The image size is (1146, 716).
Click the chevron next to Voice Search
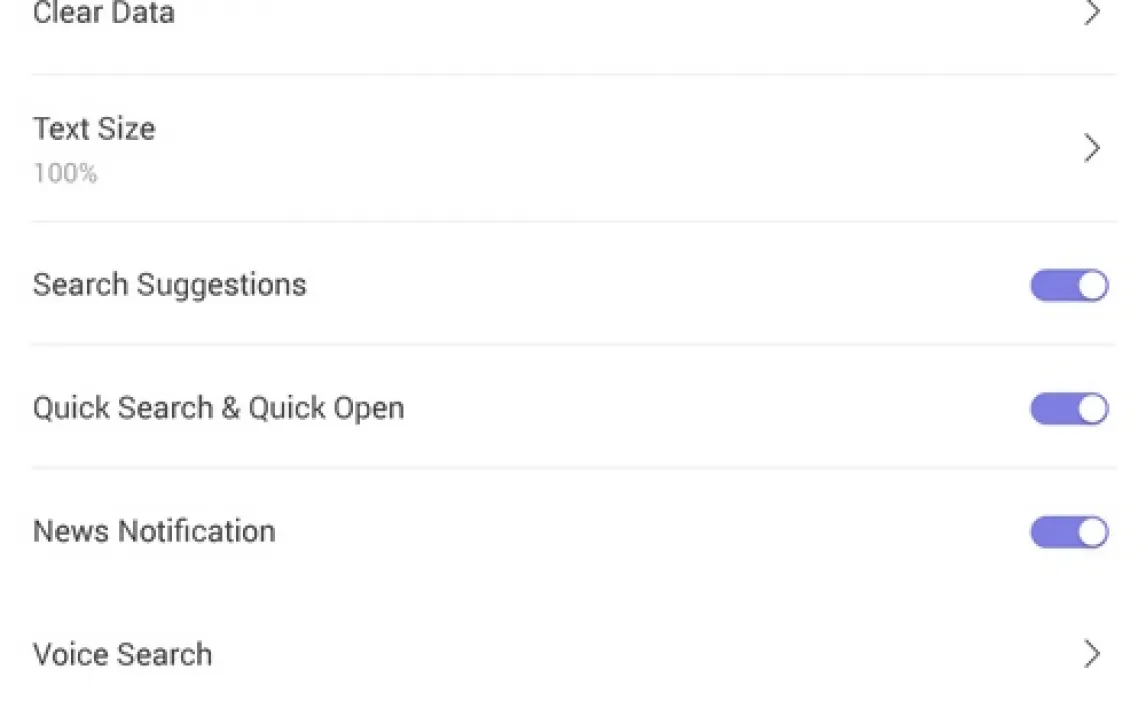pos(1092,655)
